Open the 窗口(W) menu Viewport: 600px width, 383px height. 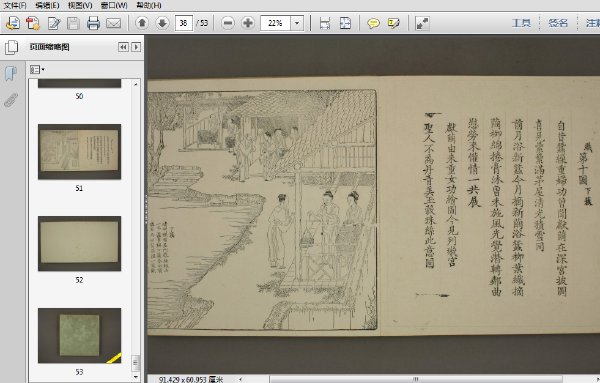(114, 5)
